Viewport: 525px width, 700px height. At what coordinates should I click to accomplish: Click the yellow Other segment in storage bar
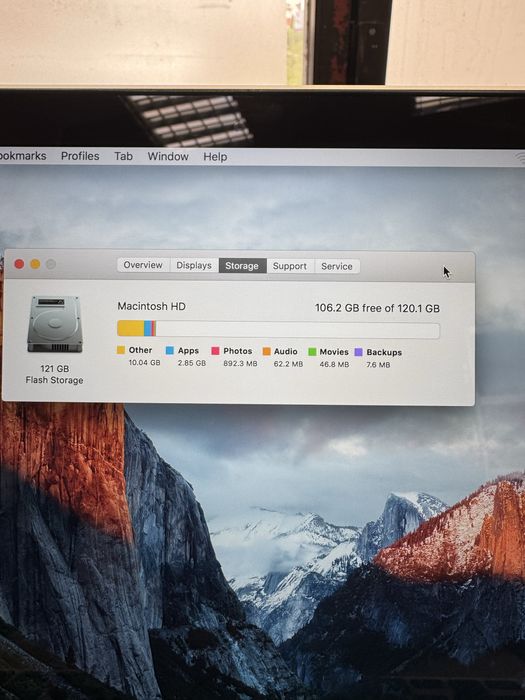(131, 328)
